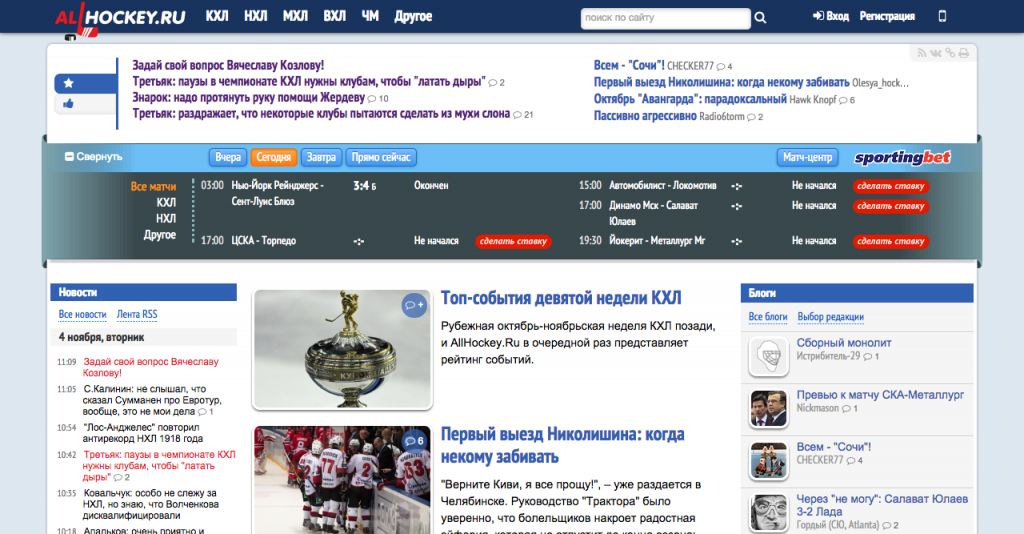Open 11:05 news С.Калинин: не слышал
1024x534 pixels.
[152, 400]
